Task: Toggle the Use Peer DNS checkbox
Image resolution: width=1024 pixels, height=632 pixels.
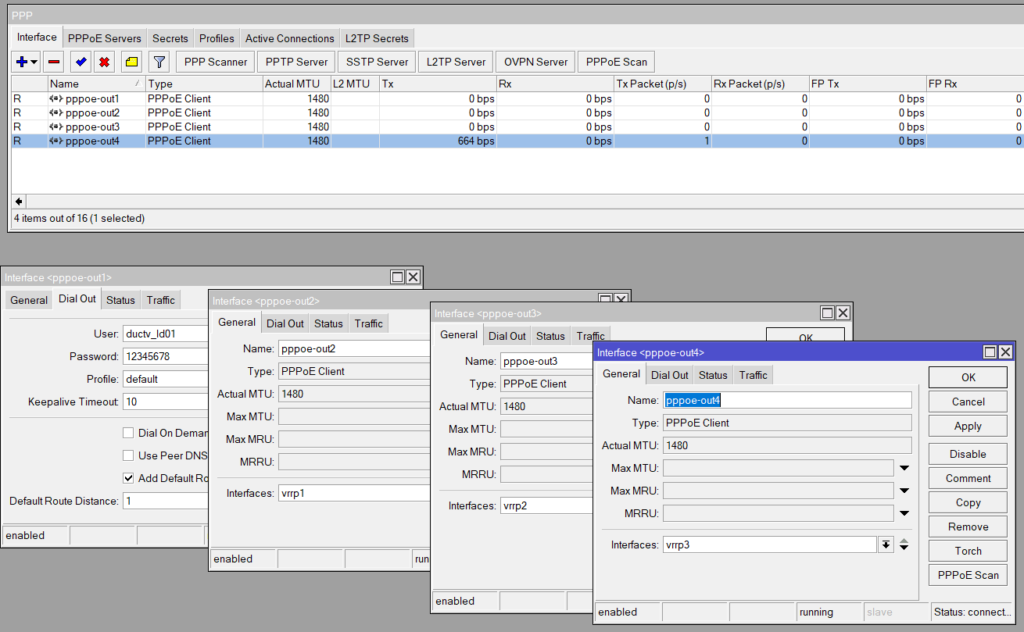Action: 128,456
